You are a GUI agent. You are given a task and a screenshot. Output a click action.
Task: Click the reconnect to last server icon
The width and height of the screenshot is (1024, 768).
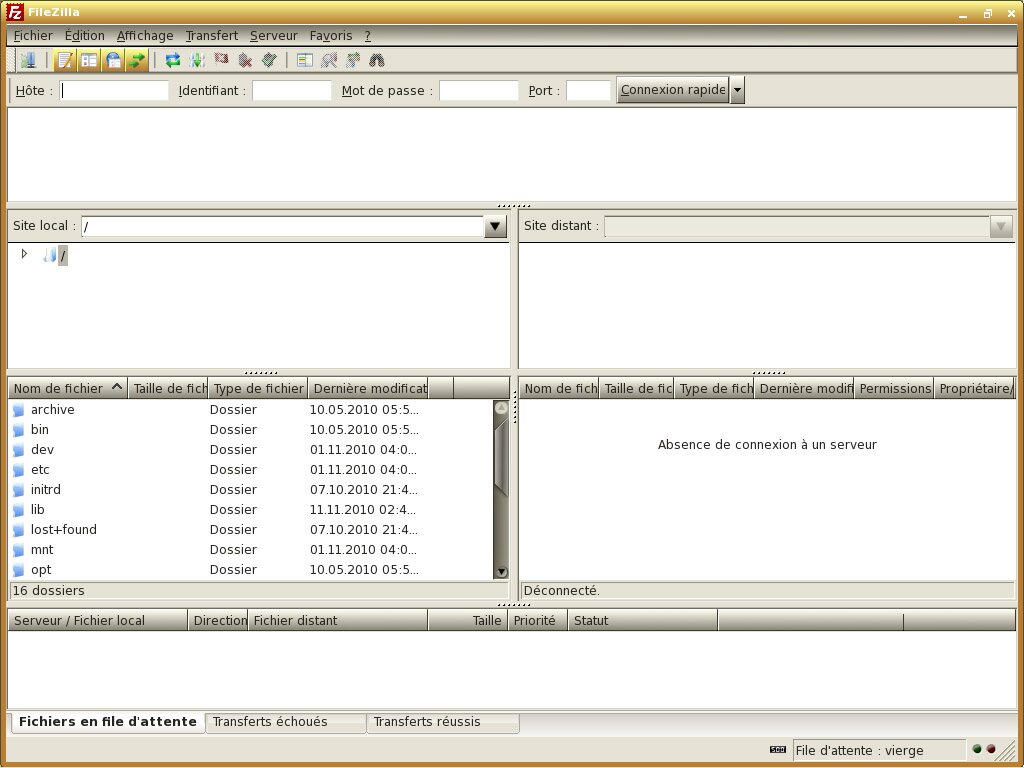pos(269,60)
